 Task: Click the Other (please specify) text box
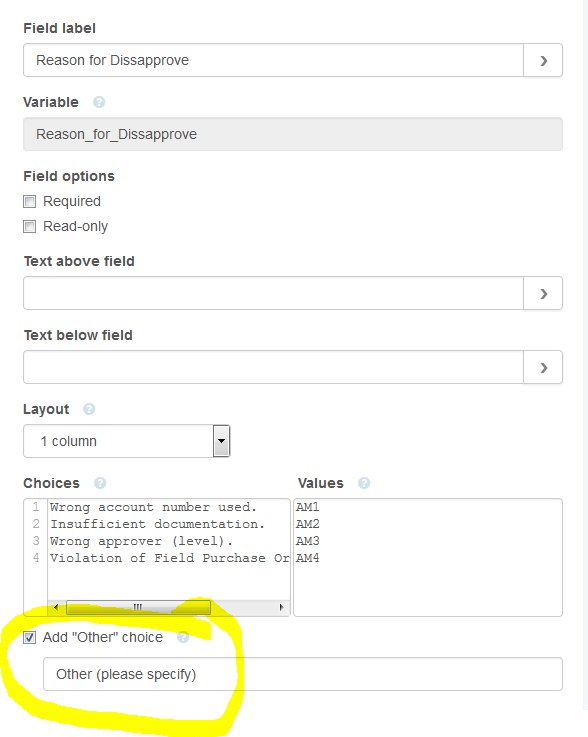pos(303,674)
